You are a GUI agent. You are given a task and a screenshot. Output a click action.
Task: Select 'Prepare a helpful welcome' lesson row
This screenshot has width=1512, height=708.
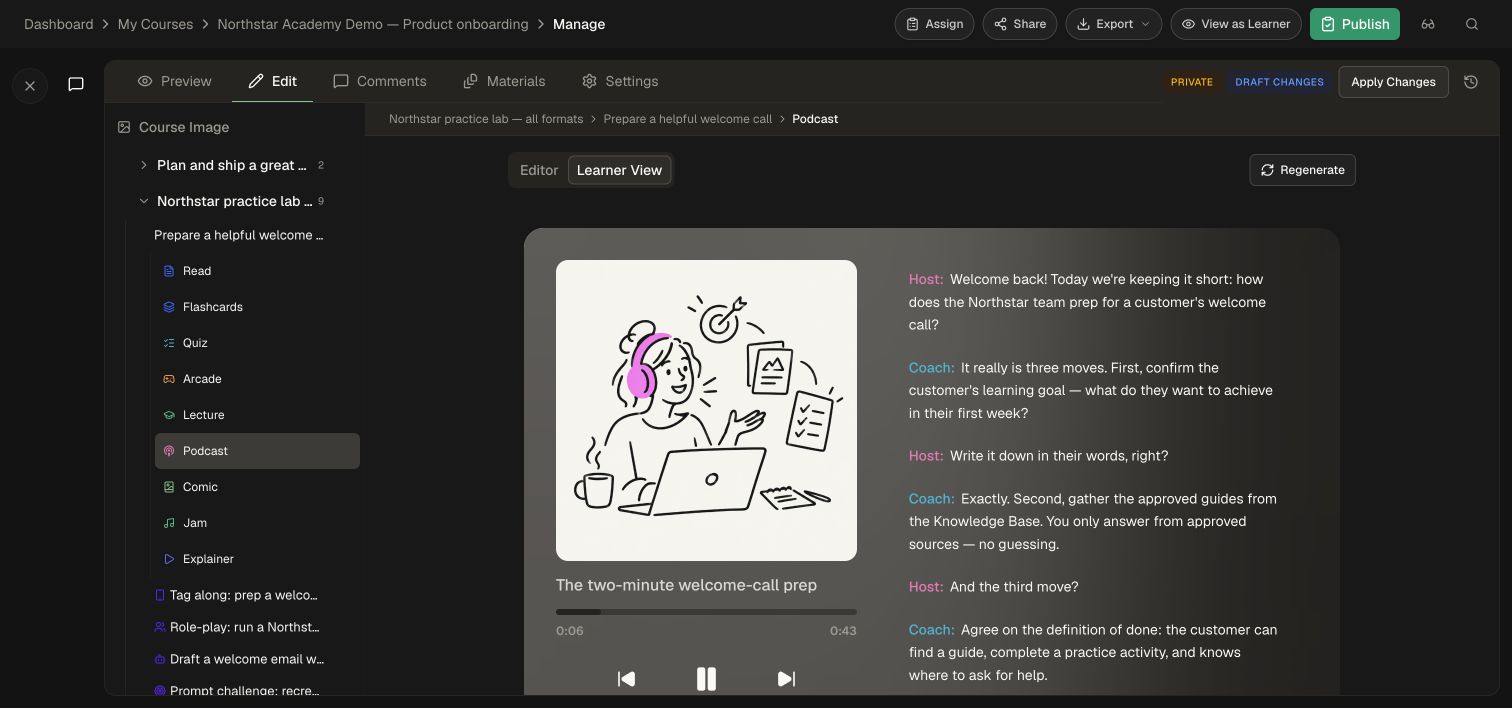pyautogui.click(x=239, y=235)
